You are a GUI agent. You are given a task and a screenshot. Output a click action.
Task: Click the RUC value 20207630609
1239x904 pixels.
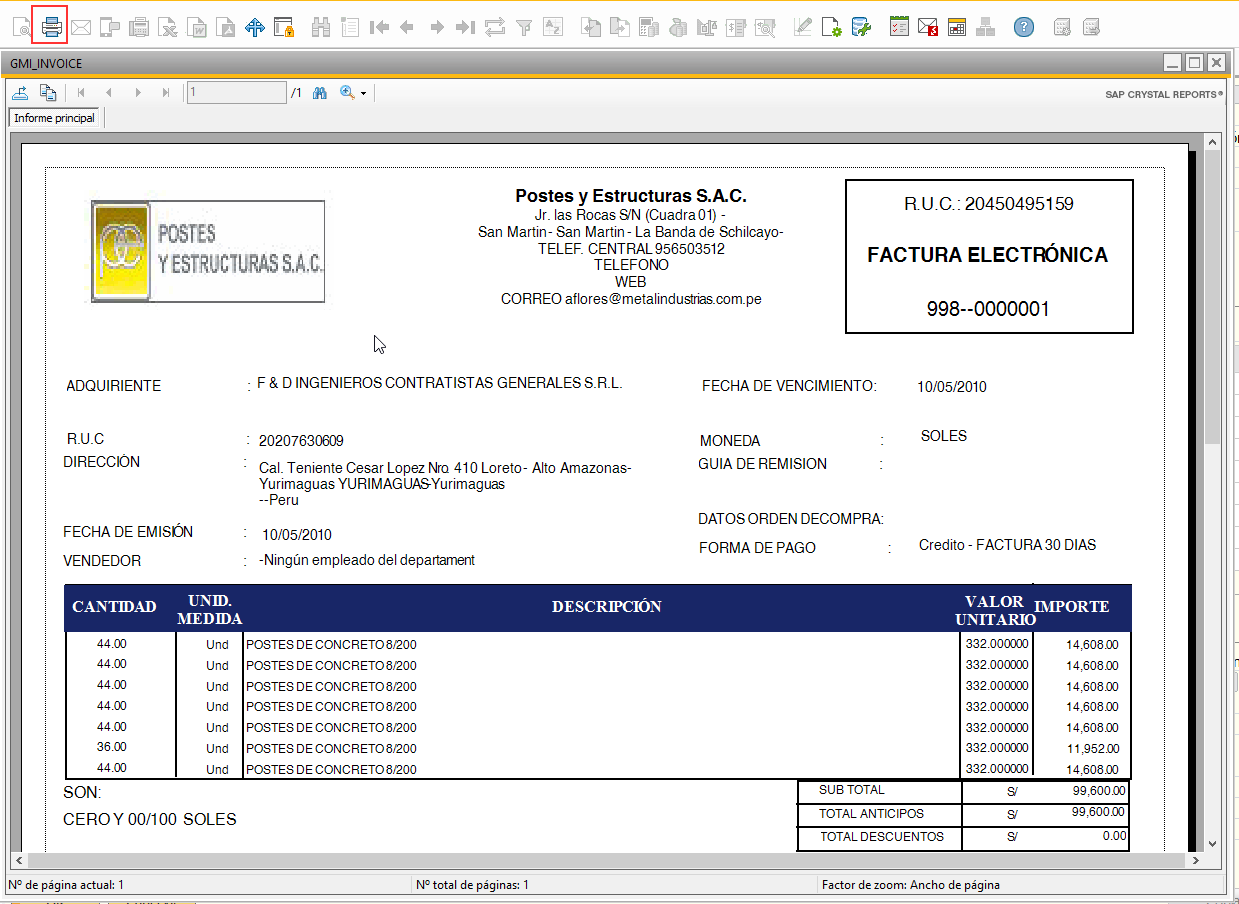(x=301, y=441)
